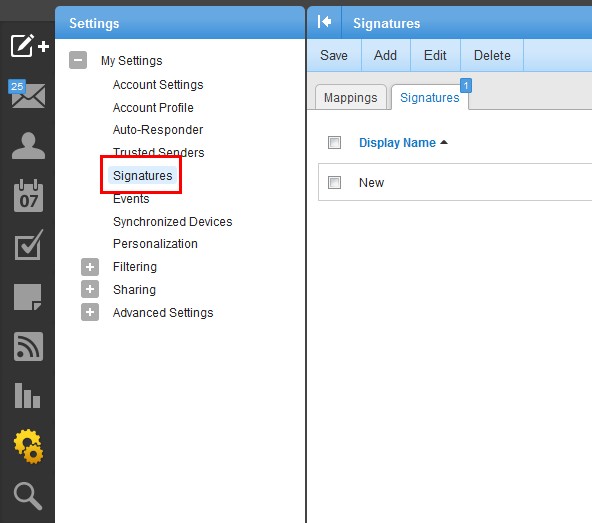Open the notes icon in sidebar
The height and width of the screenshot is (523, 592).
coord(28,297)
